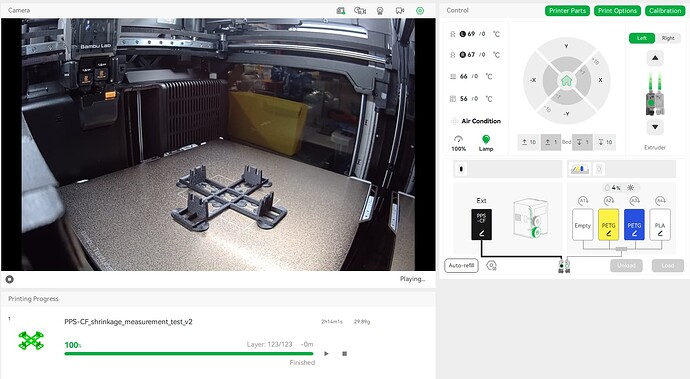
Task: Click the green X-shaped model thumbnail
Action: point(31,341)
